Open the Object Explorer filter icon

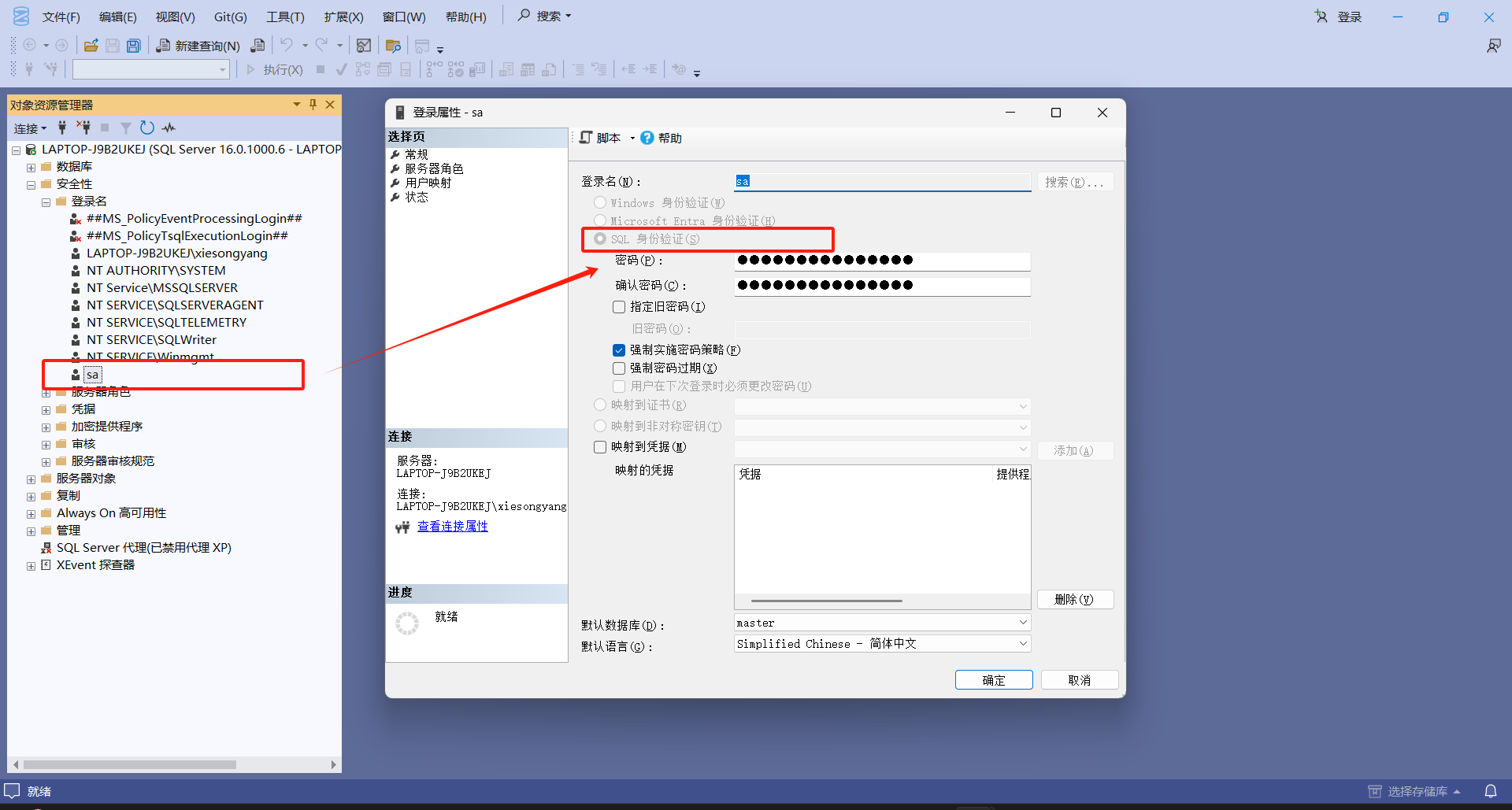[124, 128]
